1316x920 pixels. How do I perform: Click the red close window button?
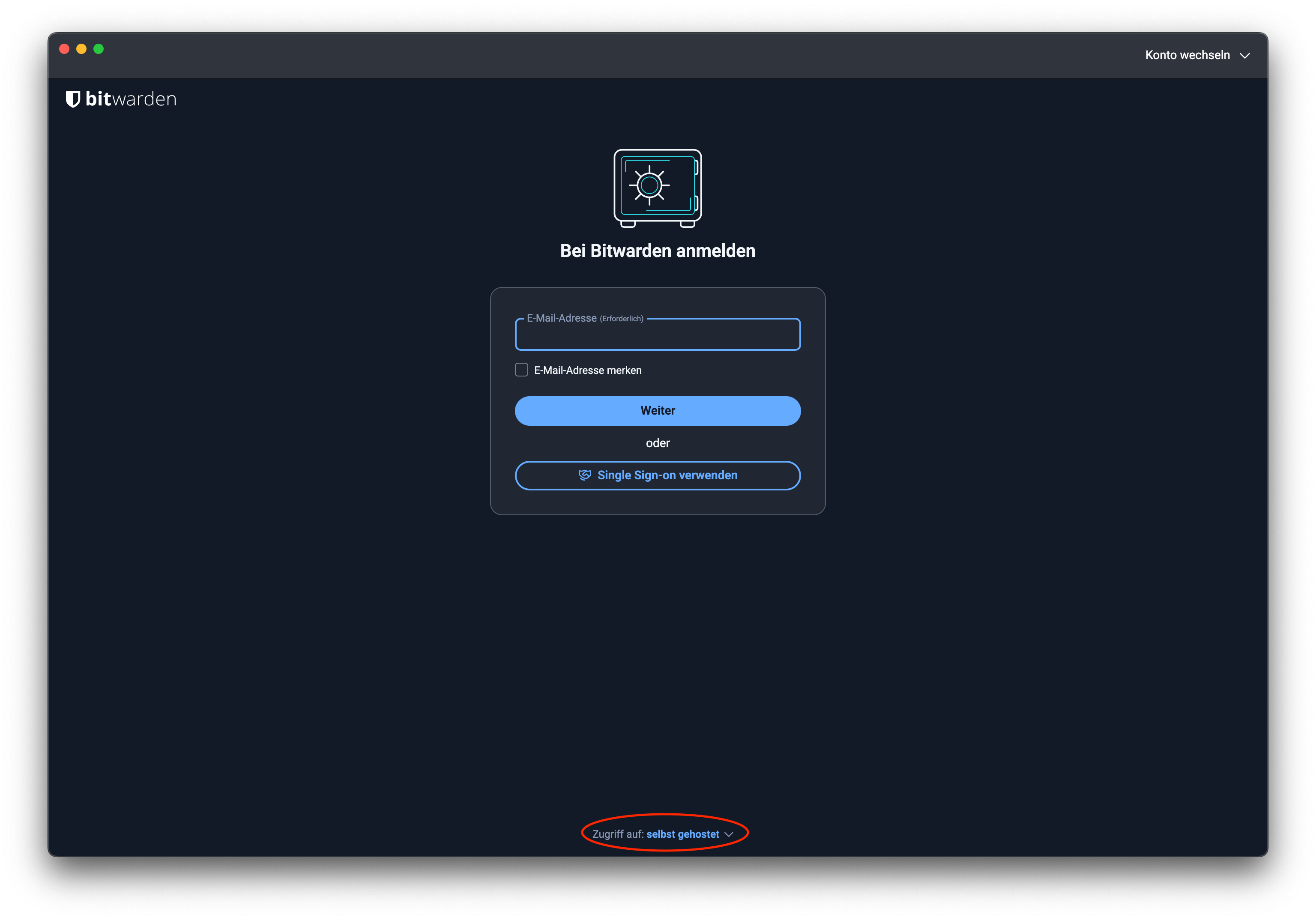(x=64, y=49)
